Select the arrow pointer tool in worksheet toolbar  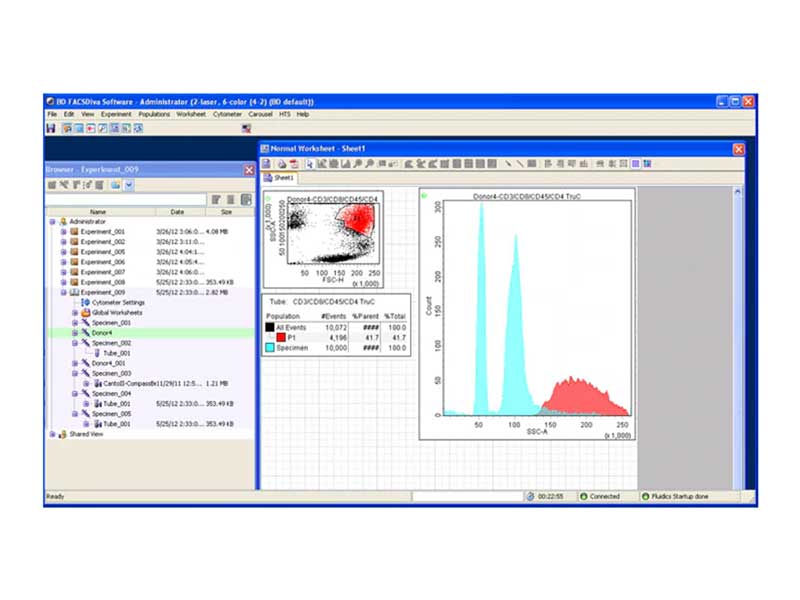tap(310, 163)
